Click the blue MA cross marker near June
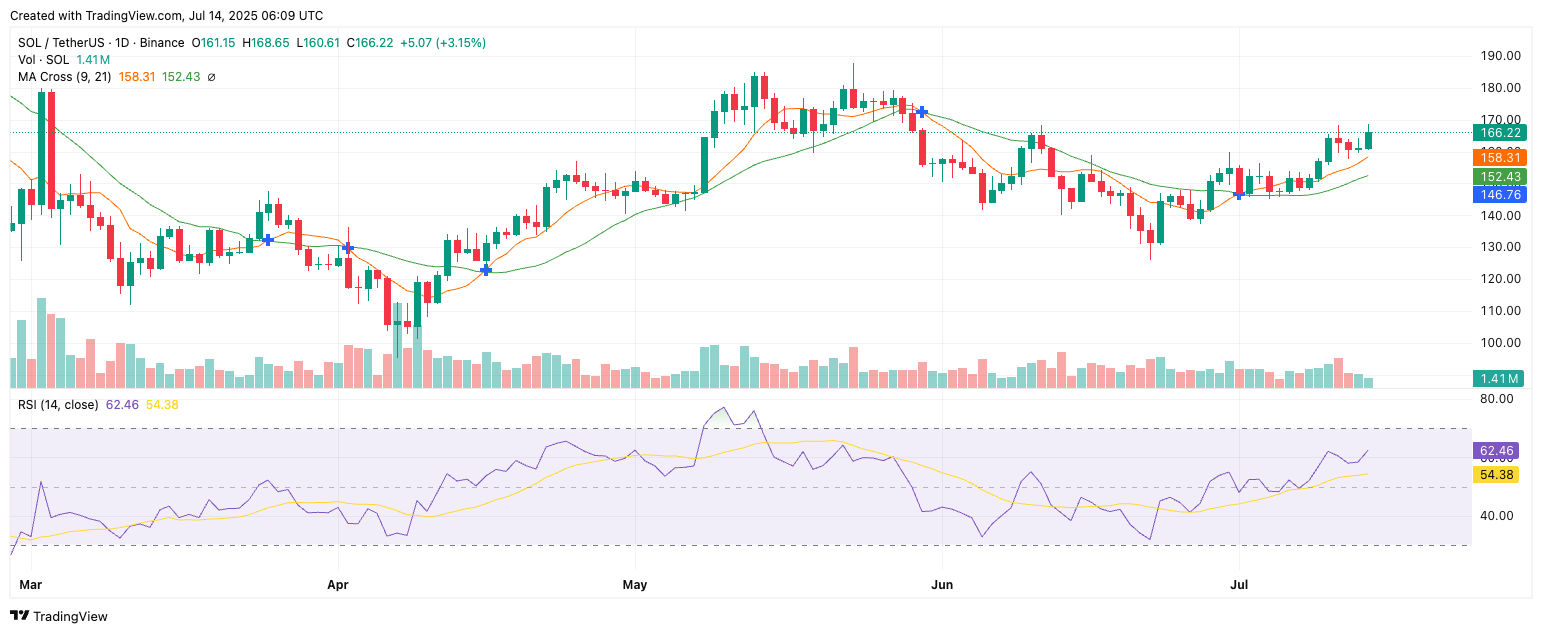1542x633 pixels. click(922, 111)
